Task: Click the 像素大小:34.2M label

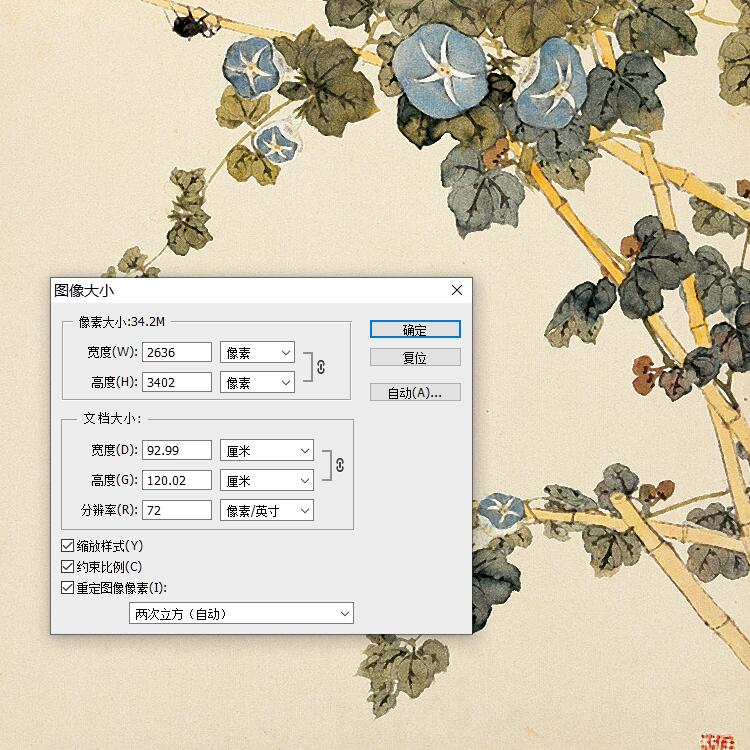Action: [121, 322]
